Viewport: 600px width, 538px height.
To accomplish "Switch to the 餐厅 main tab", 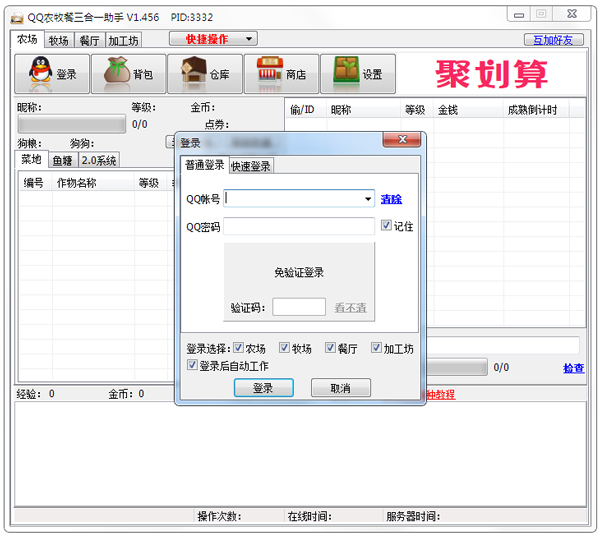I will coord(89,40).
